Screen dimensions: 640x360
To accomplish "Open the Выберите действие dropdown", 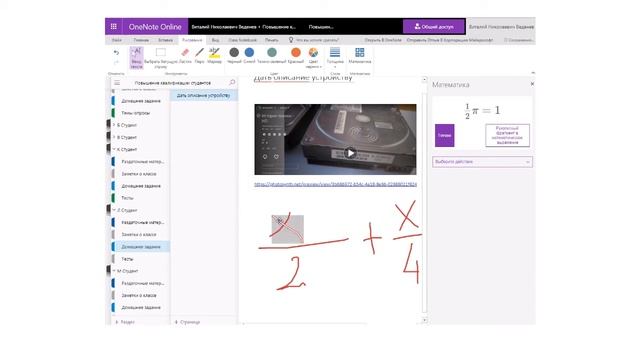I will click(x=482, y=162).
